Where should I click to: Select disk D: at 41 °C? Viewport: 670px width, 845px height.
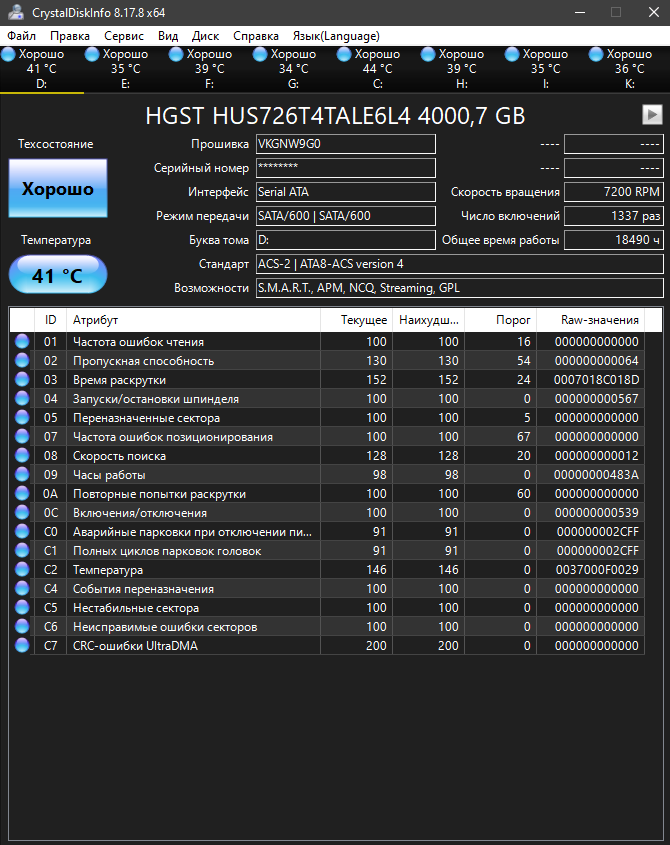(42, 69)
